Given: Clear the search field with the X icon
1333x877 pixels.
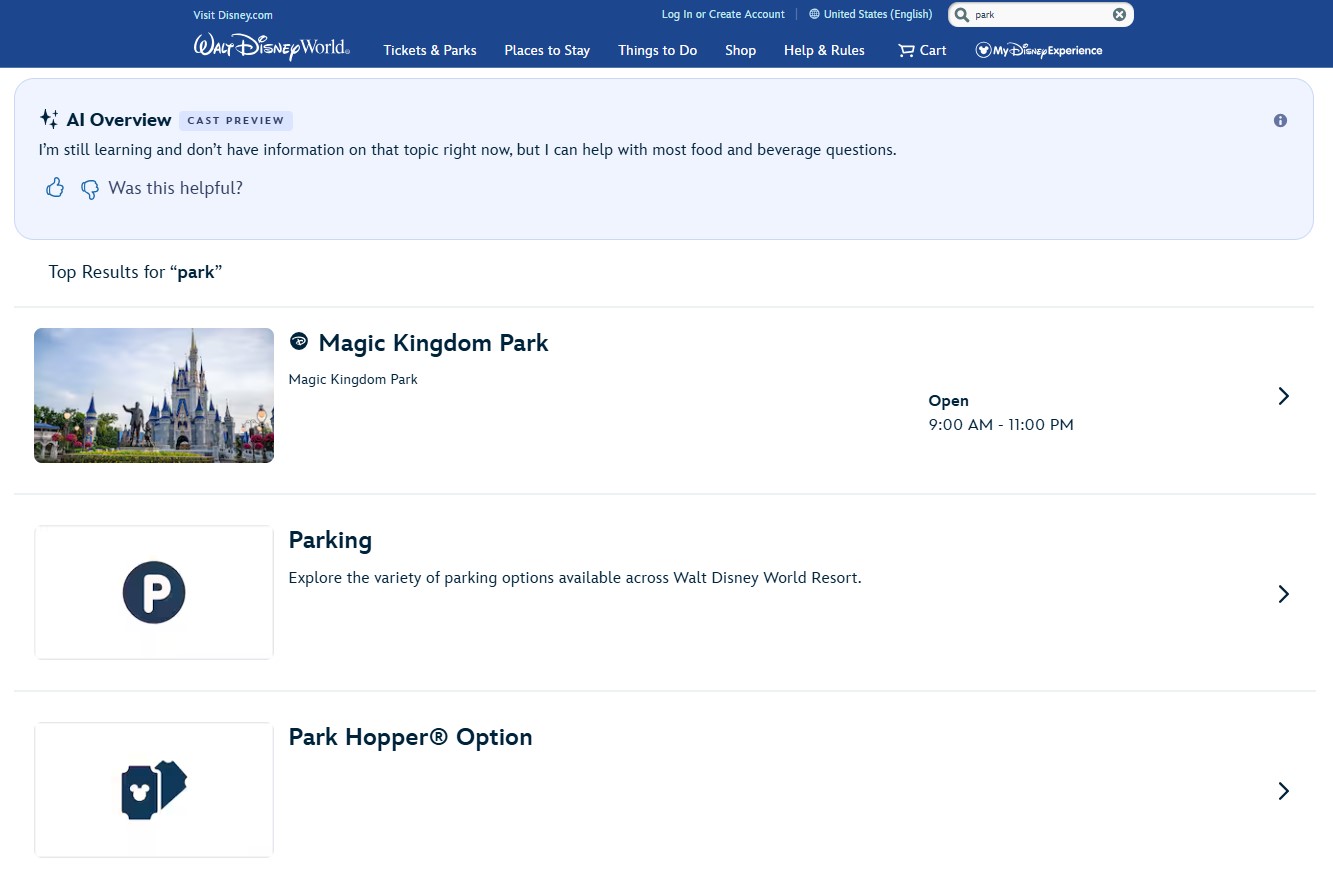Looking at the screenshot, I should pos(1119,15).
